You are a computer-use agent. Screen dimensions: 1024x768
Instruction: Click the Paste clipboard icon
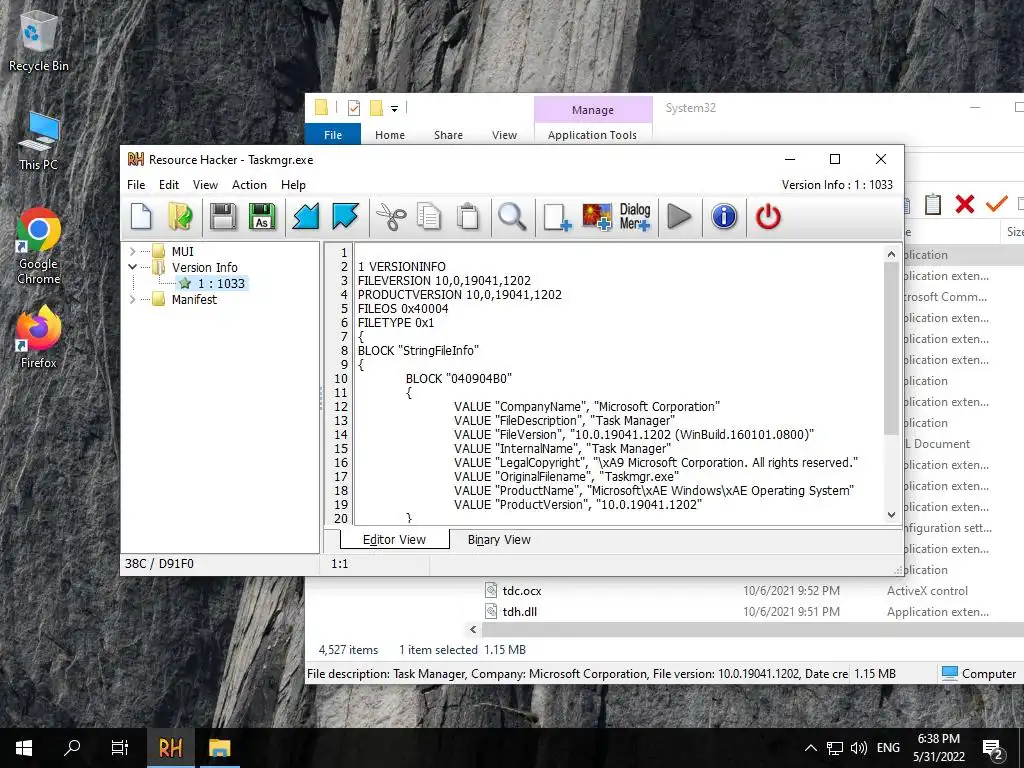tap(468, 217)
